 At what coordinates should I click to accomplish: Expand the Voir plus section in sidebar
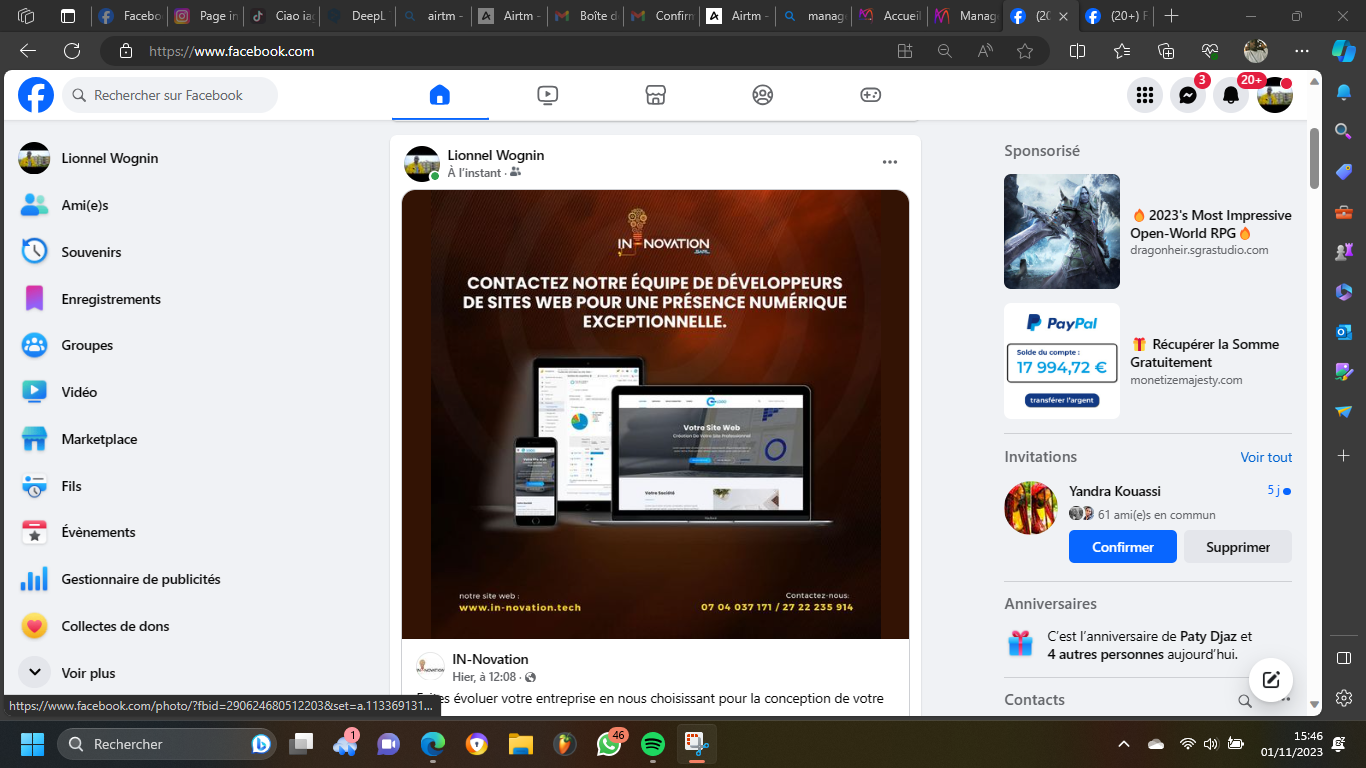[88, 673]
